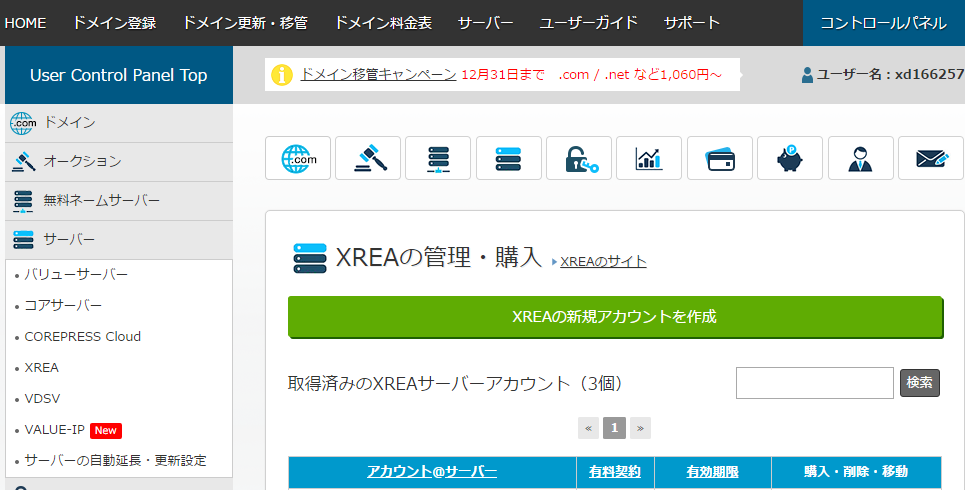
Task: Open the user account person icon
Action: click(860, 158)
